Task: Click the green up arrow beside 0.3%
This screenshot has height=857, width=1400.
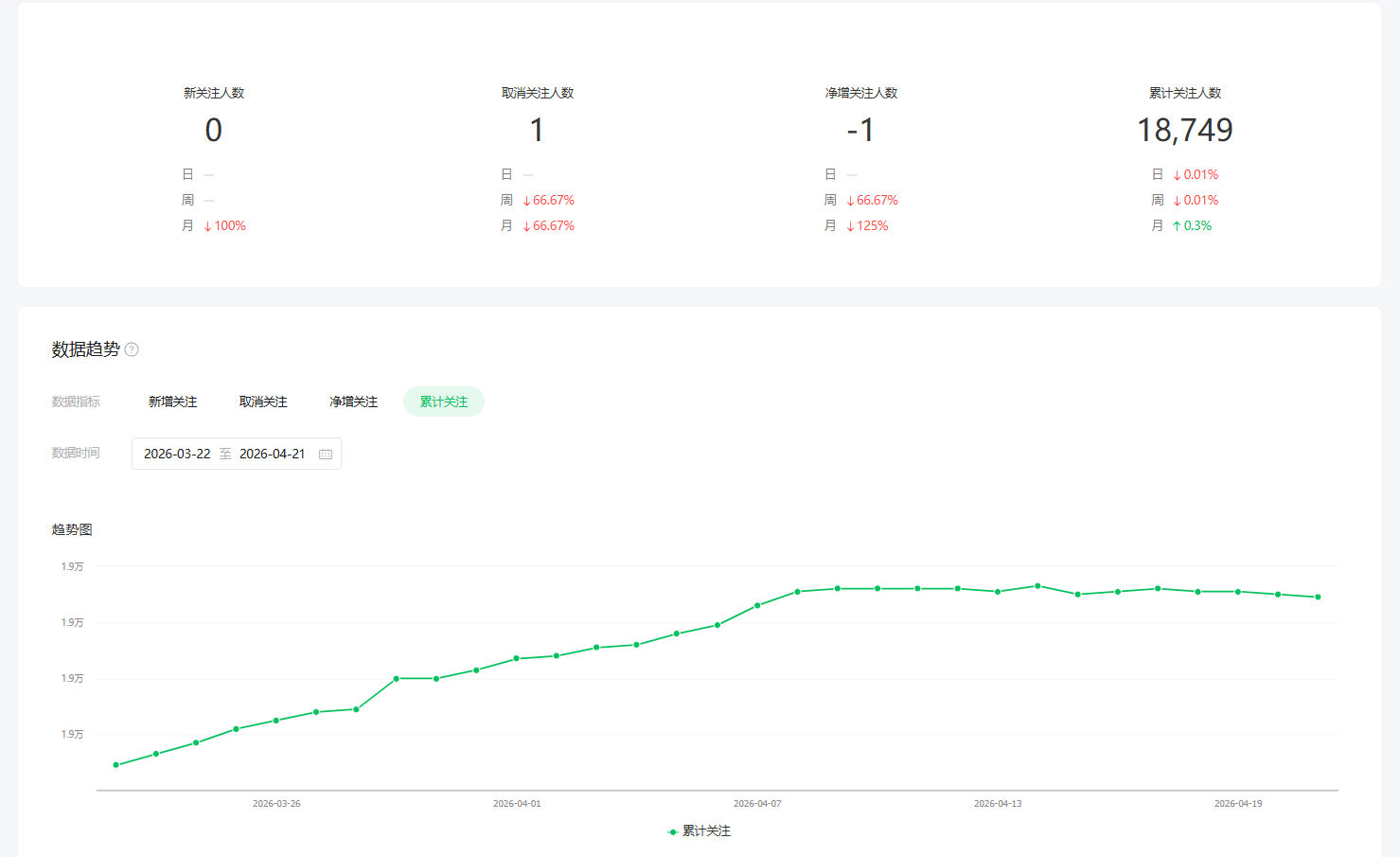Action: tap(1177, 226)
